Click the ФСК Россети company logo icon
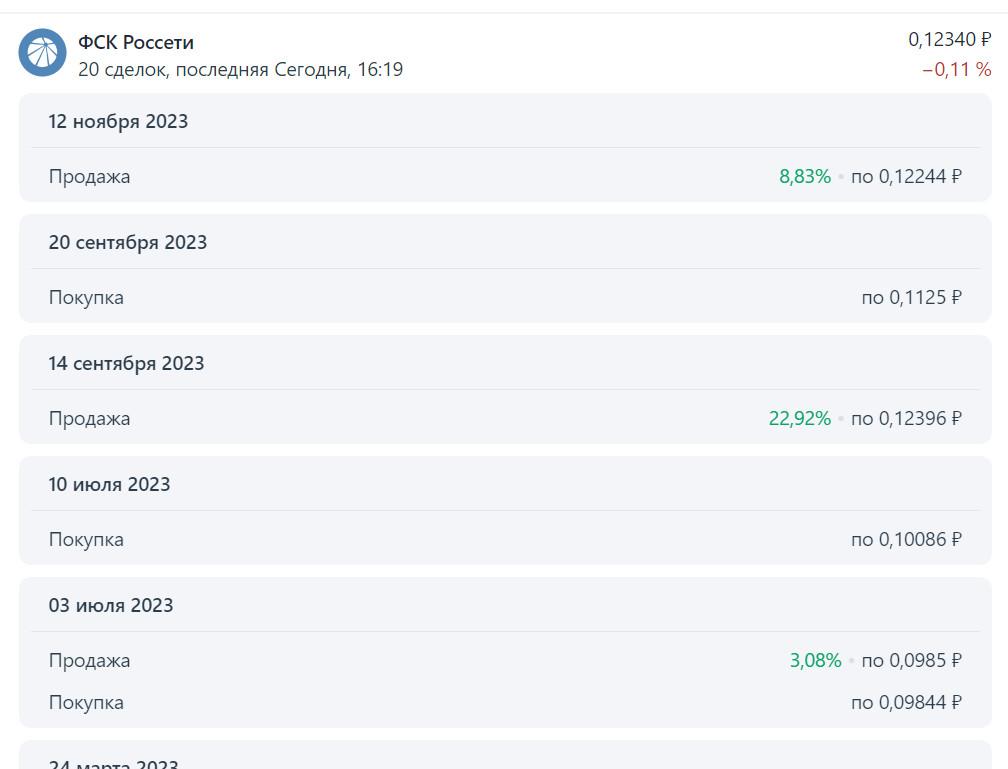 [42, 53]
